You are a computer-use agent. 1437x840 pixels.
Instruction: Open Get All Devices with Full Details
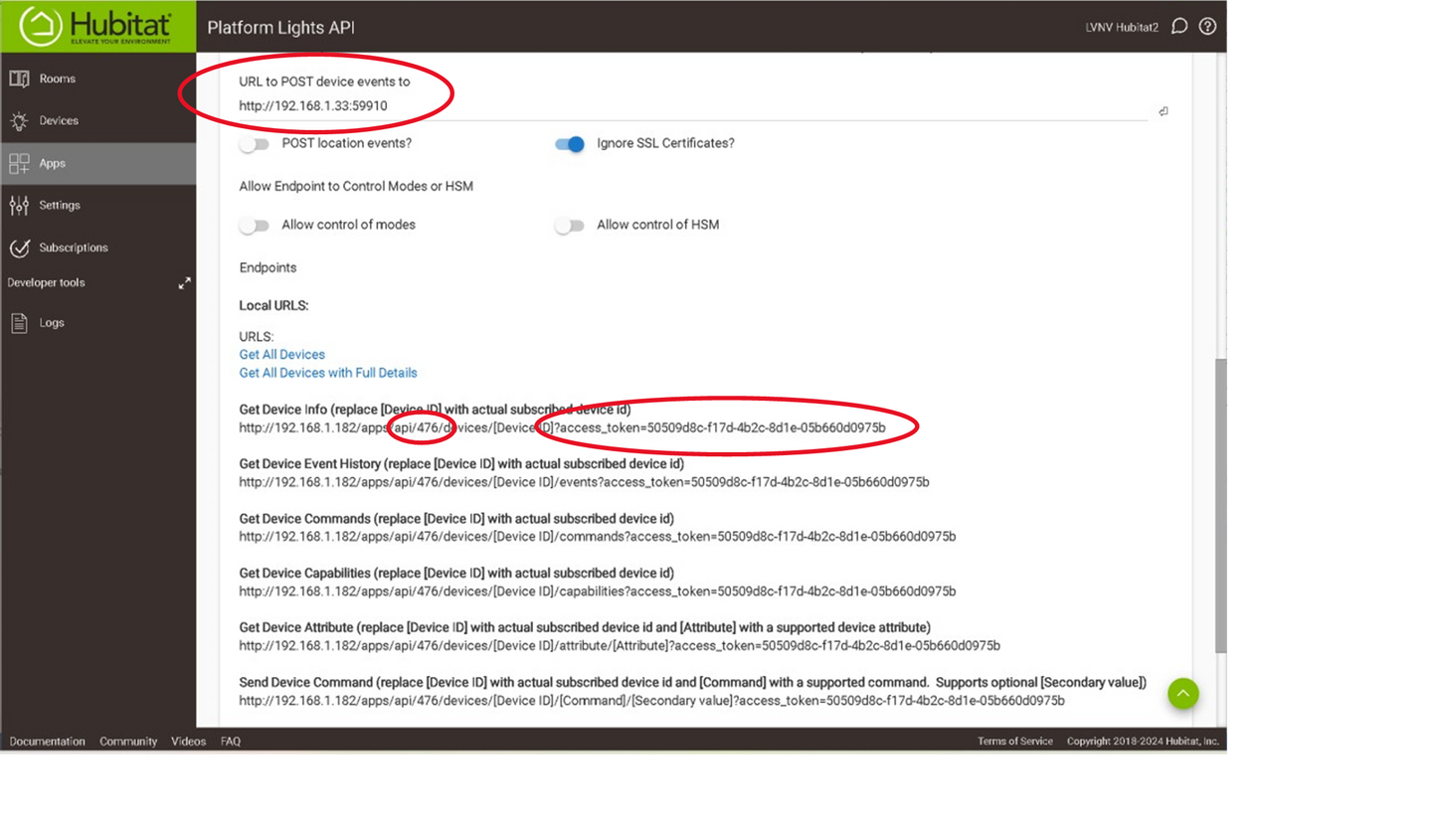[328, 373]
